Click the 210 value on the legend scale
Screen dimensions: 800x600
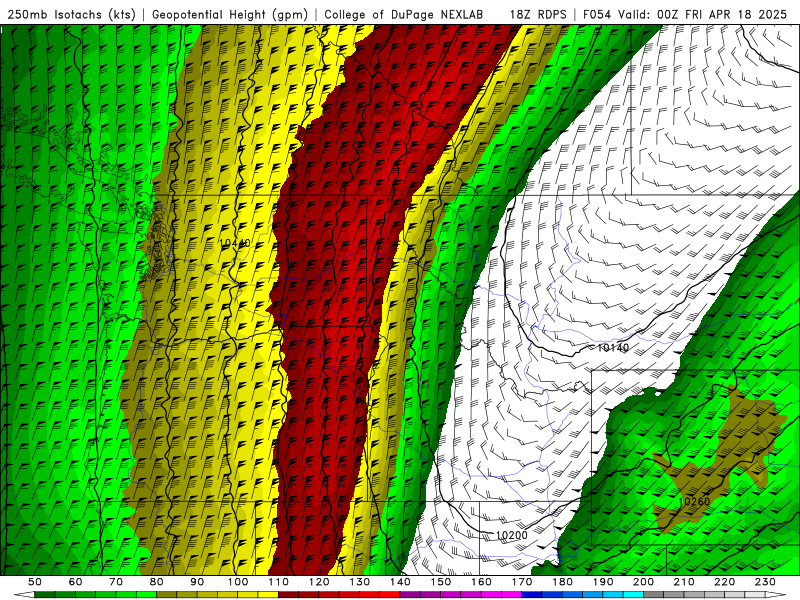(685, 582)
